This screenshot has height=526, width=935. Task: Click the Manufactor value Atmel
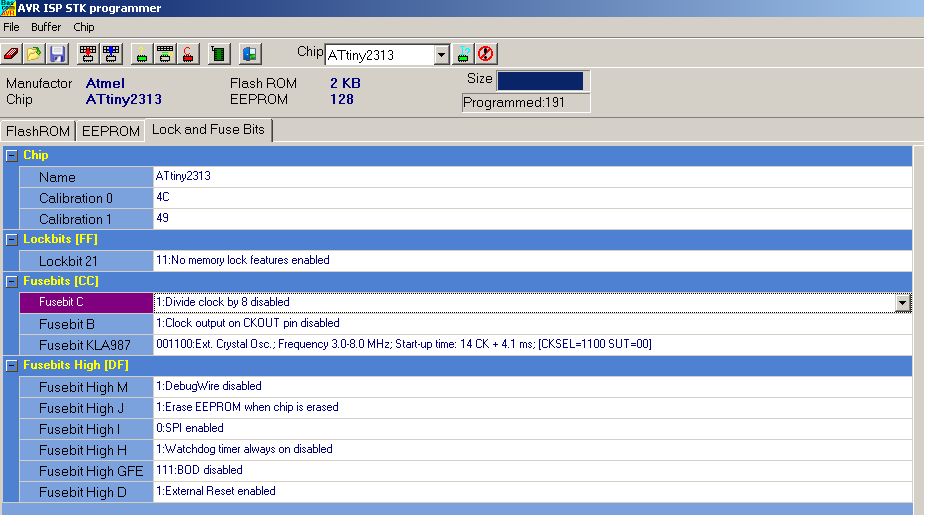[106, 83]
